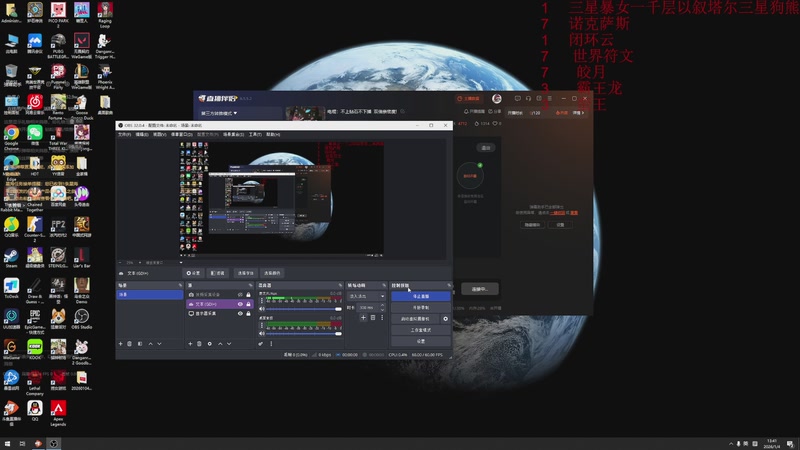
Task: Click 设置 button in Controls panel
Action: (421, 341)
